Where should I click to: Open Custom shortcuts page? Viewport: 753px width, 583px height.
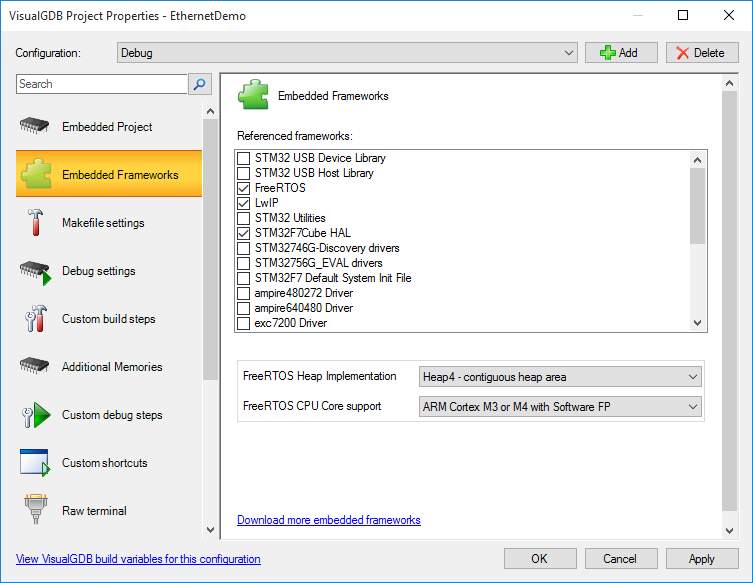(x=109, y=462)
